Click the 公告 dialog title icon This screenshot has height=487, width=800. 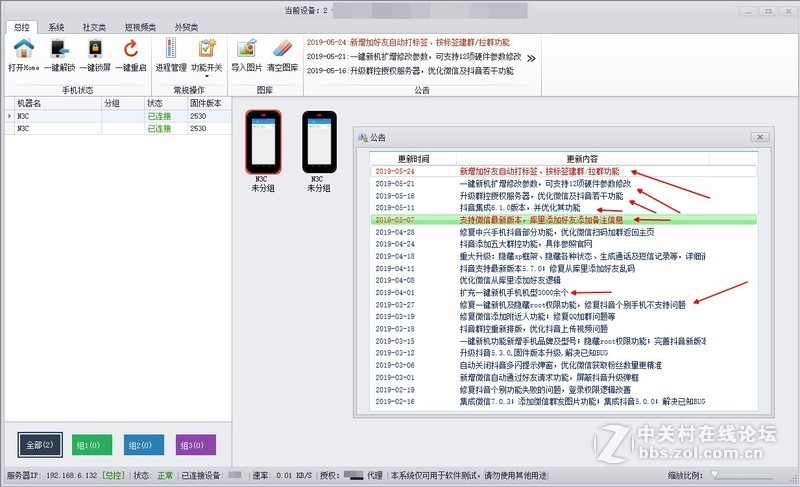(363, 137)
